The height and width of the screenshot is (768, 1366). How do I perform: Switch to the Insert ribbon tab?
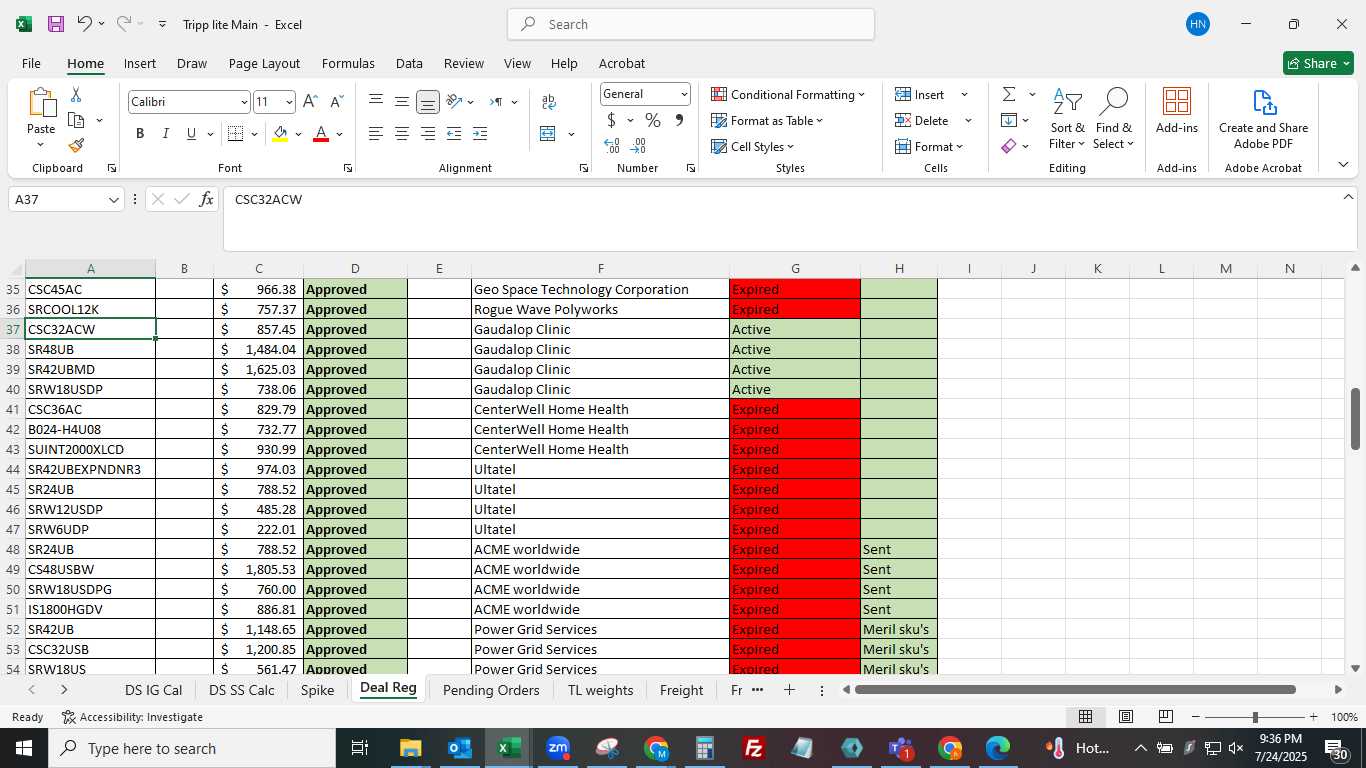pos(140,63)
